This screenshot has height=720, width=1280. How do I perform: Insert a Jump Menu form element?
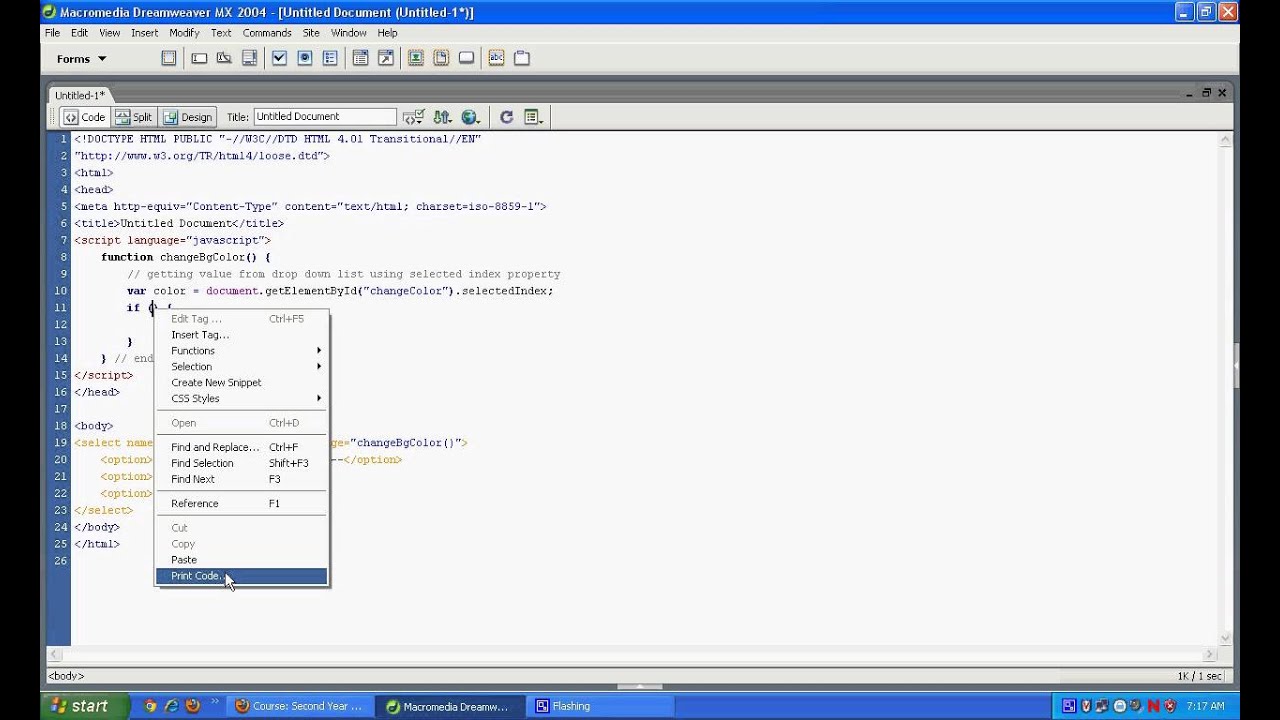[x=386, y=58]
